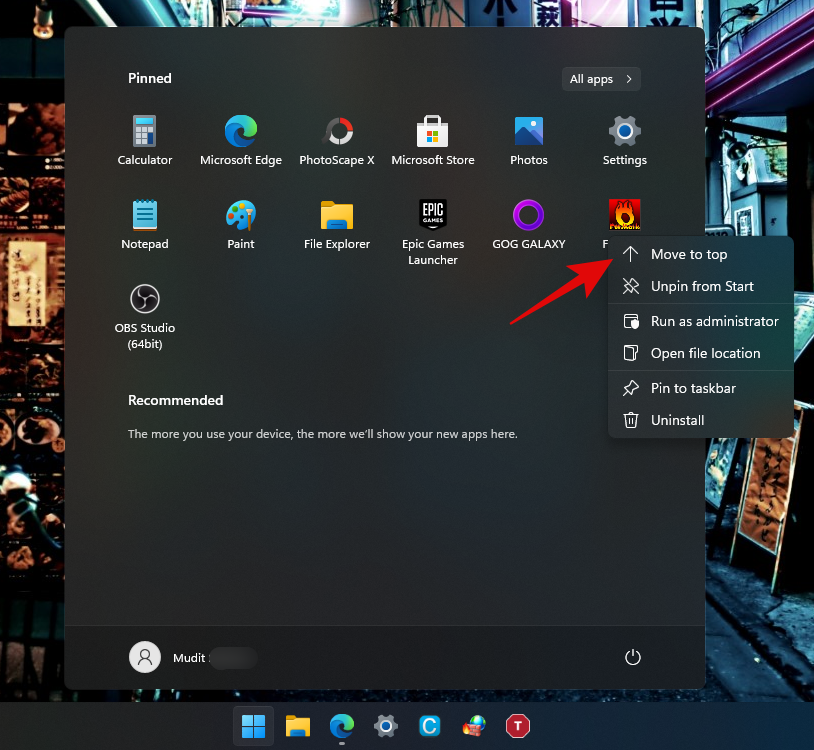Open PhotoScape X pinned app
814x750 pixels.
point(337,140)
